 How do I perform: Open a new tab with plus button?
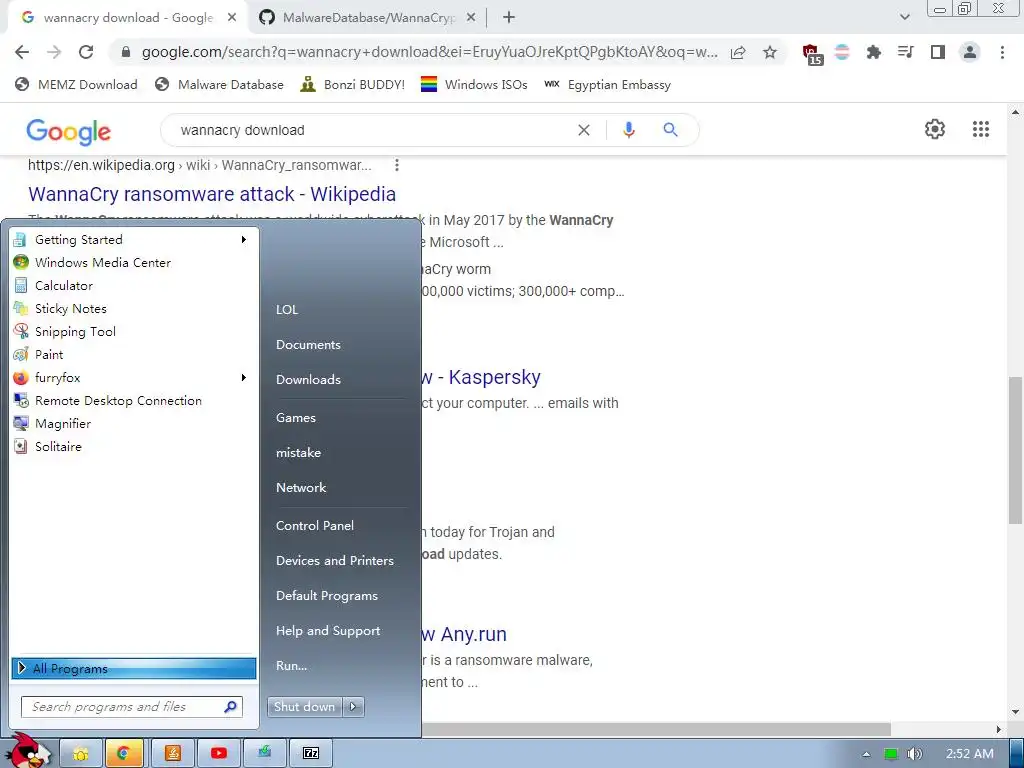[509, 18]
